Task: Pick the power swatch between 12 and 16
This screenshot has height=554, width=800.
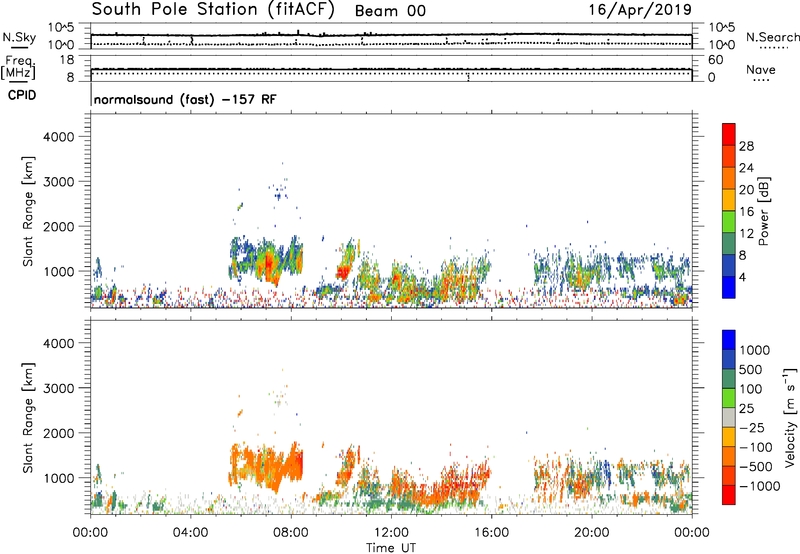Action: click(729, 221)
